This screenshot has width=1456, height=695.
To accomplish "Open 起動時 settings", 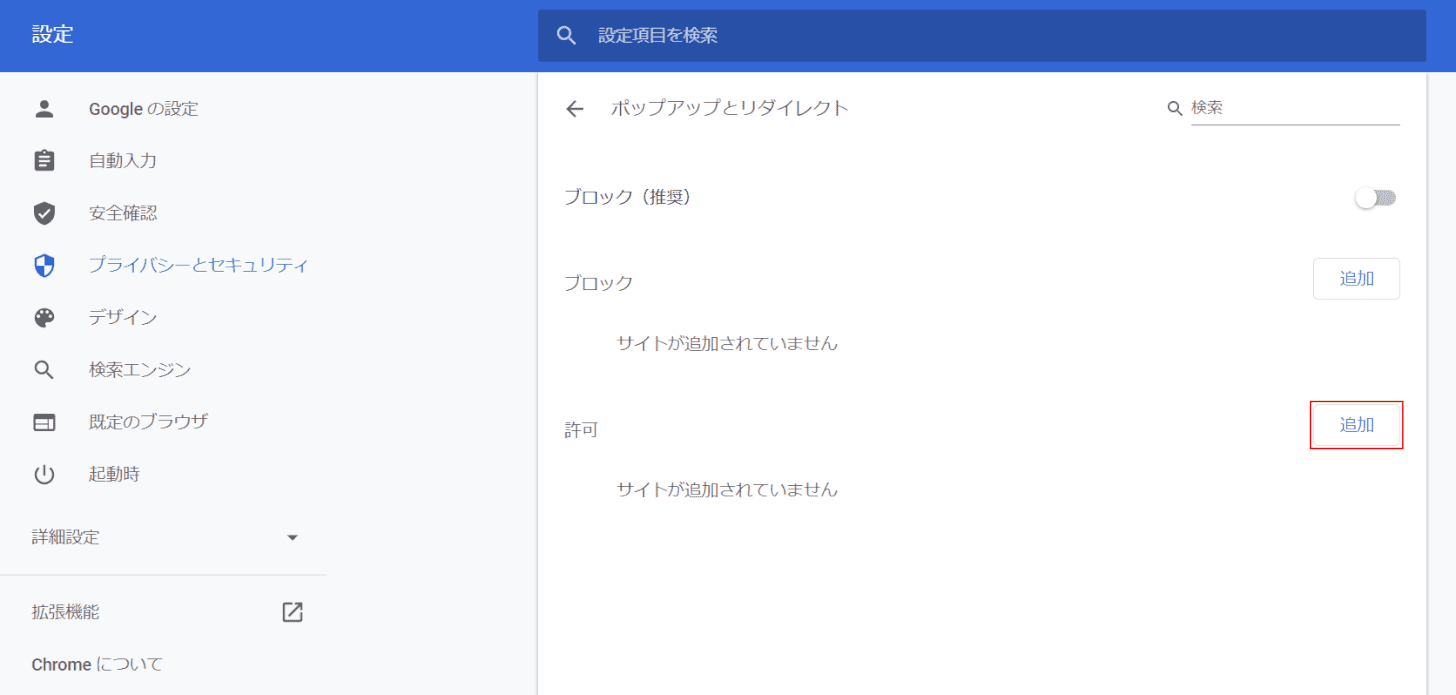I will click(x=114, y=474).
